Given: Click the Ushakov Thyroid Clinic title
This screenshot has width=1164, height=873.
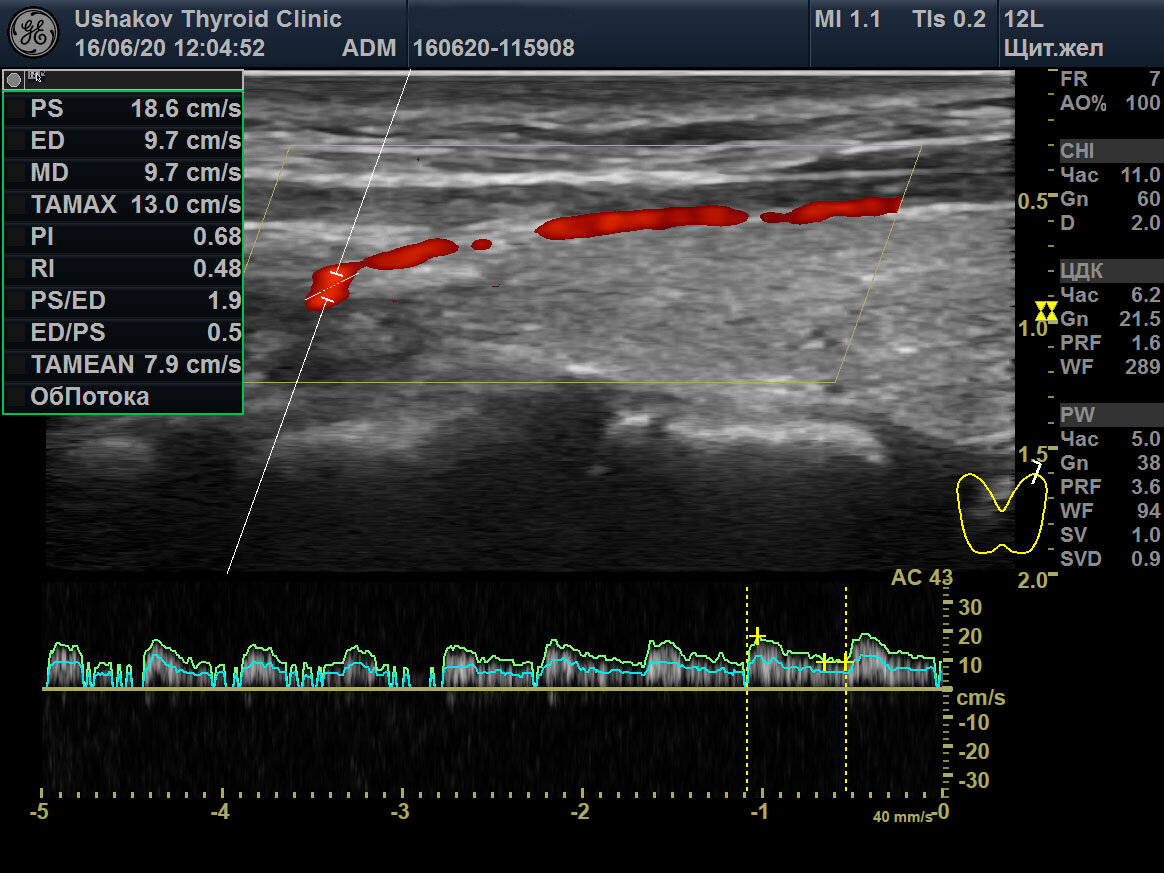Looking at the screenshot, I should [x=208, y=19].
